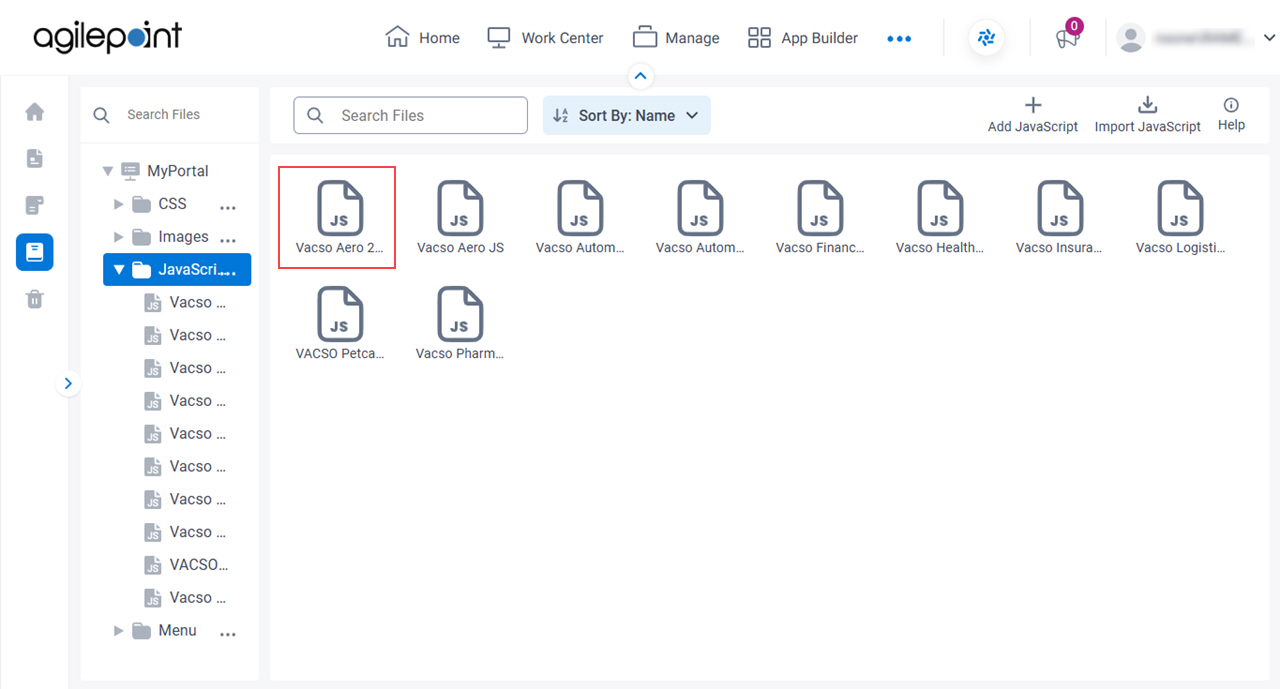Open the VACSO Petca... file

click(x=340, y=324)
